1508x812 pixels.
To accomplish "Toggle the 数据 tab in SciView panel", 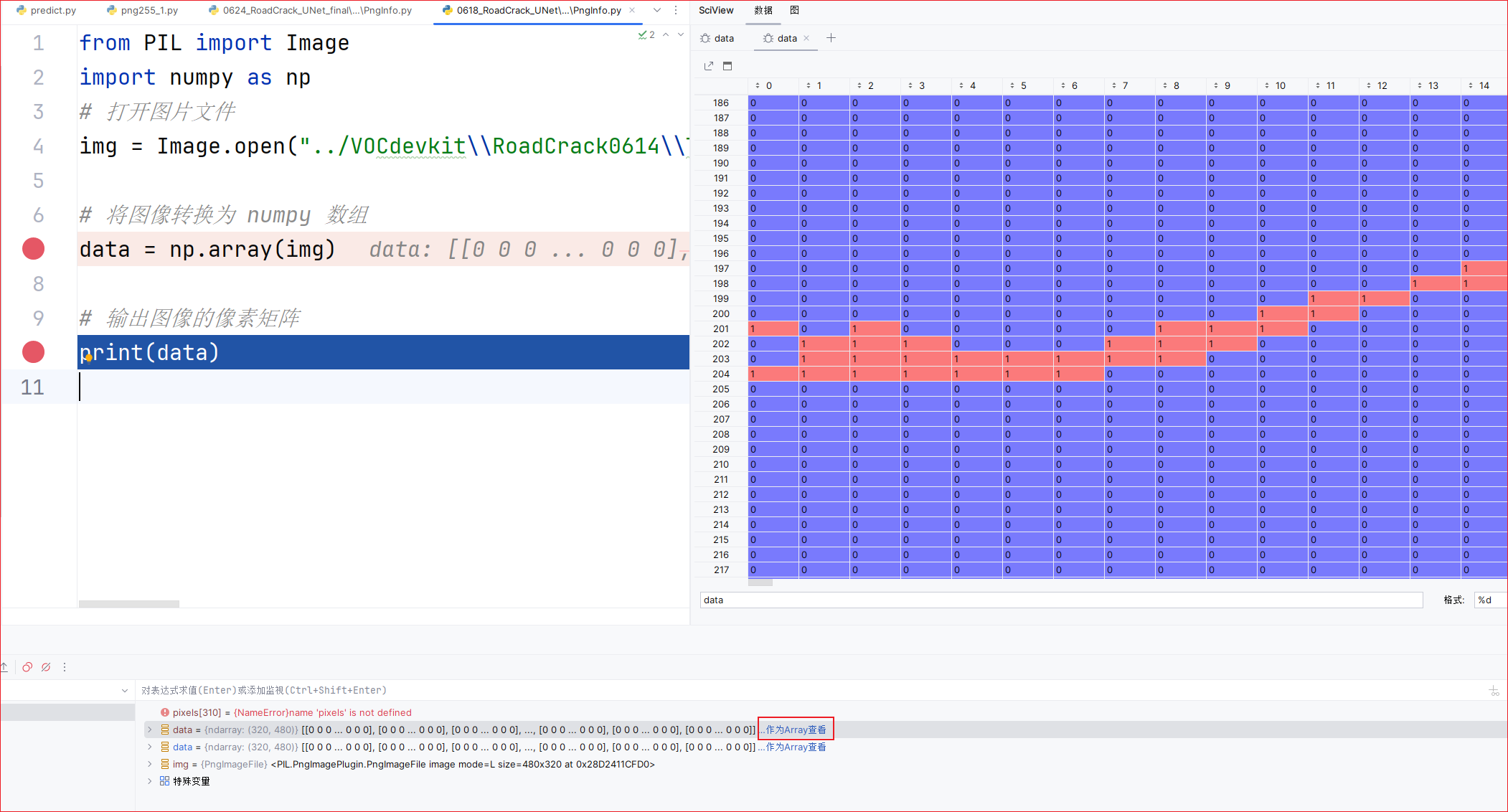I will coord(762,9).
